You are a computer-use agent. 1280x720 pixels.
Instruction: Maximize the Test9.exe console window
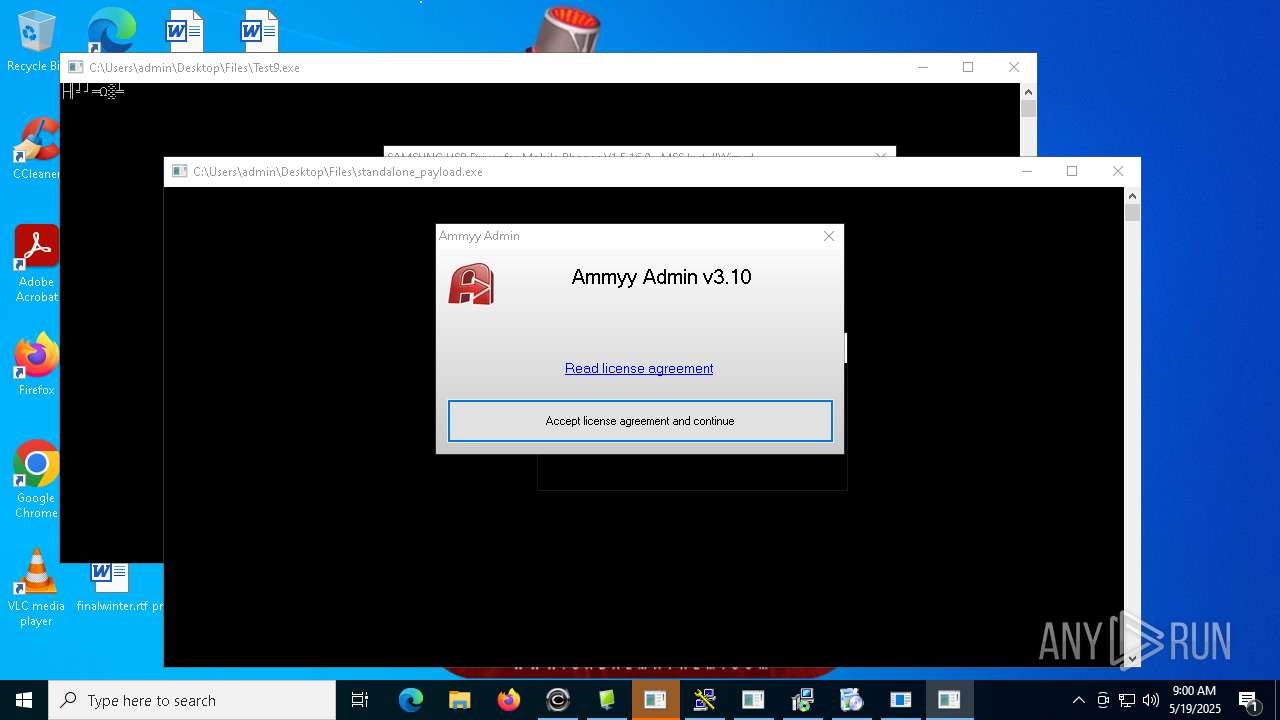click(x=968, y=67)
